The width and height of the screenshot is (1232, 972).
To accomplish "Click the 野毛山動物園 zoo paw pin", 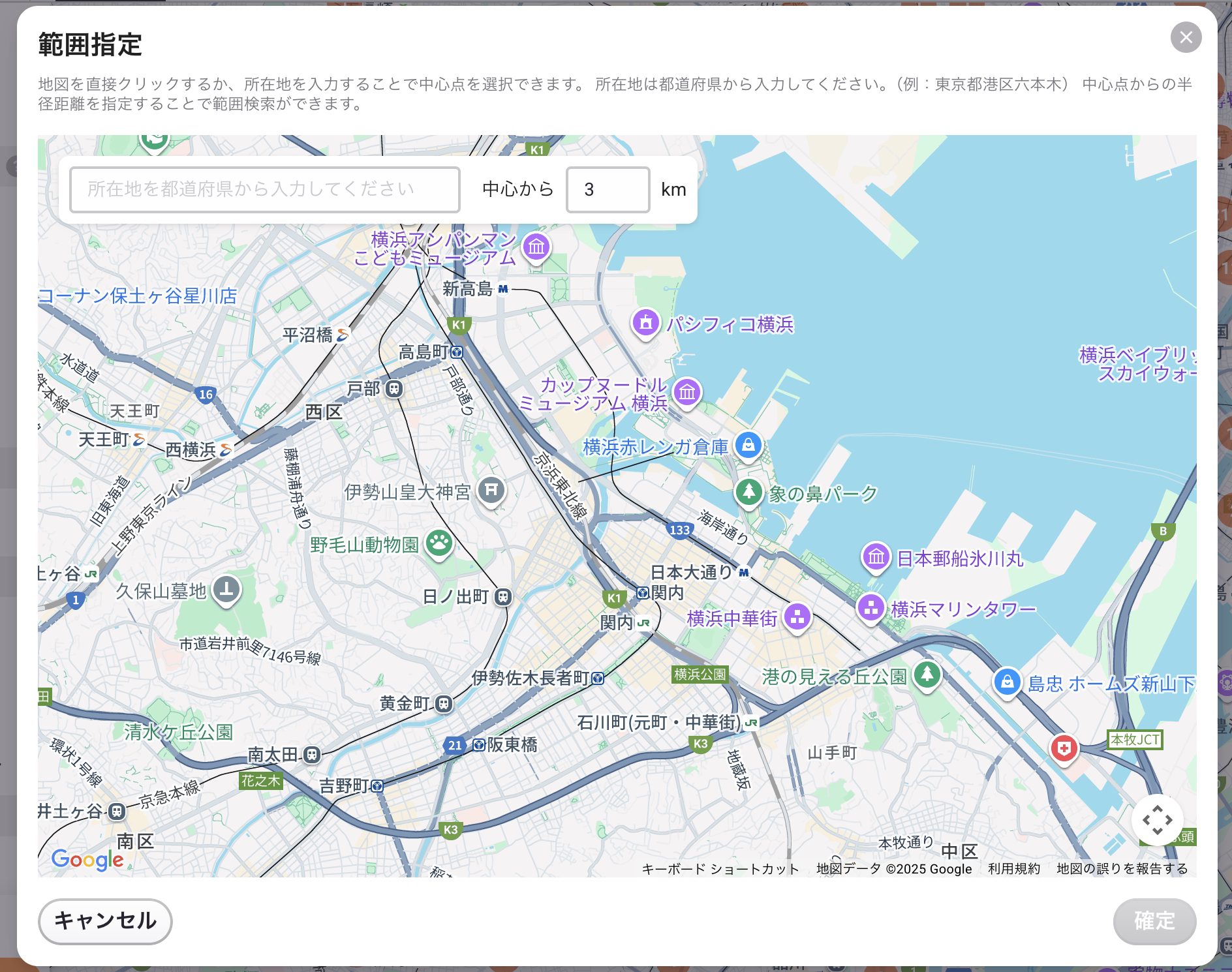I will click(x=439, y=544).
